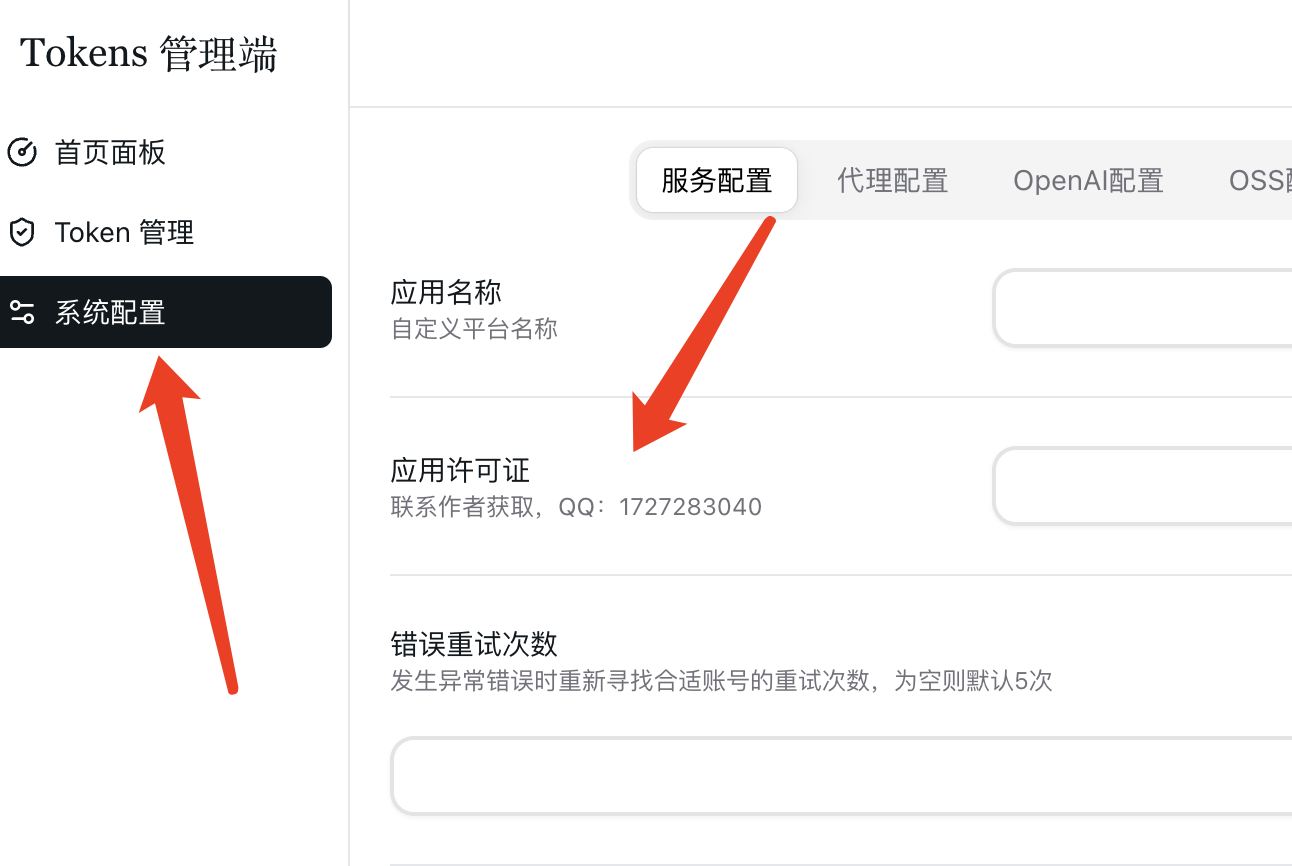Image resolution: width=1292 pixels, height=866 pixels.
Task: Focus the 应用许可证 input field
Action: pos(1143,486)
